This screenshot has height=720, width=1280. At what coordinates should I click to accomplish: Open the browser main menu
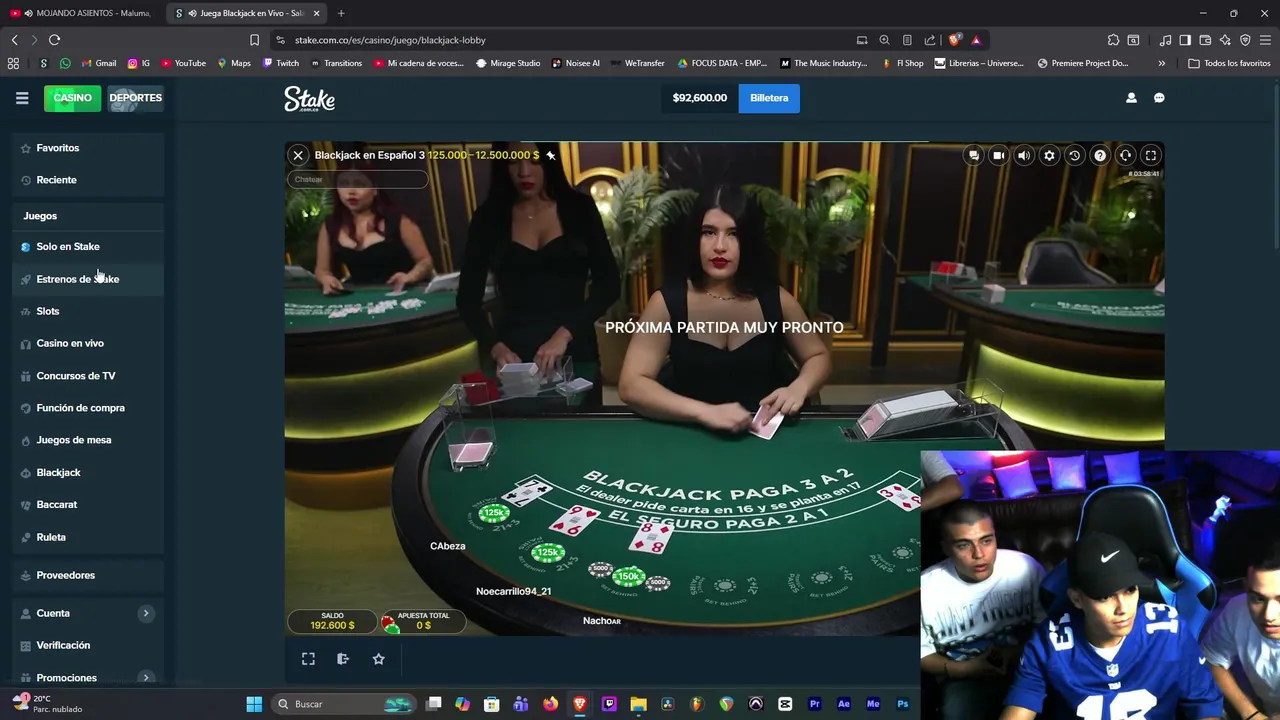pyautogui.click(x=1265, y=40)
